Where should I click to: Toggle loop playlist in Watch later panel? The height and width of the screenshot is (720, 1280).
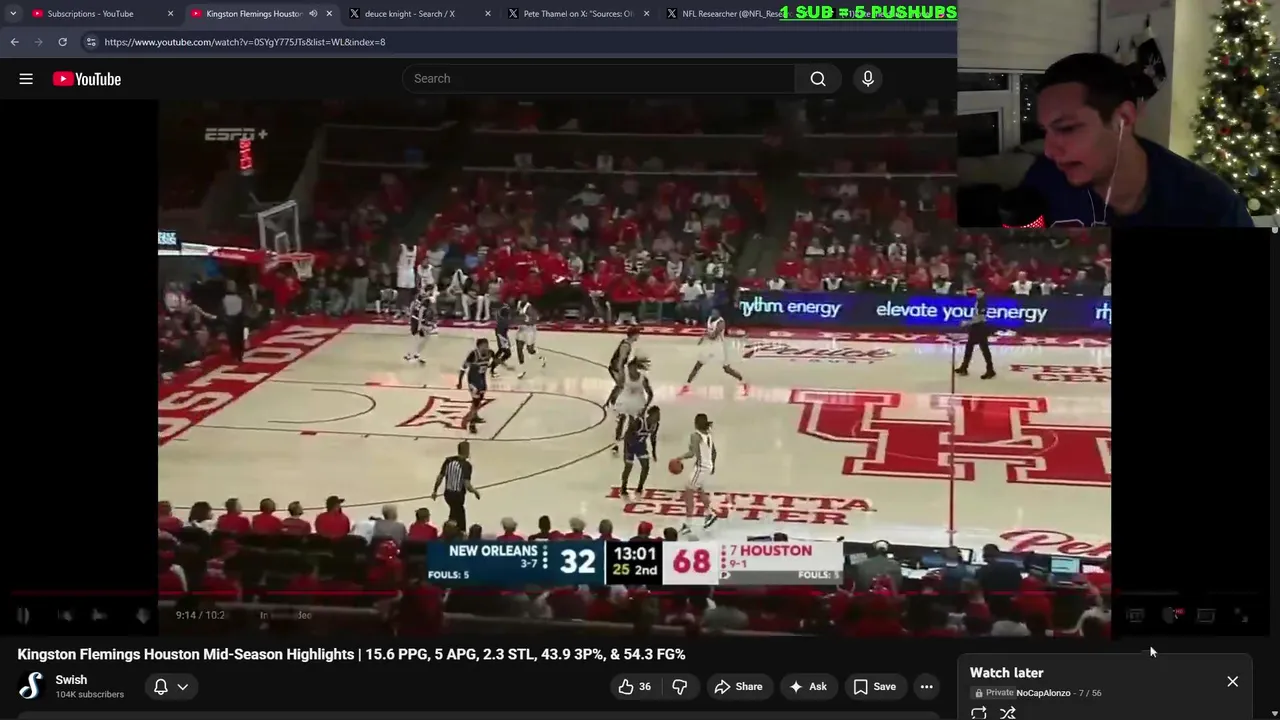point(979,713)
